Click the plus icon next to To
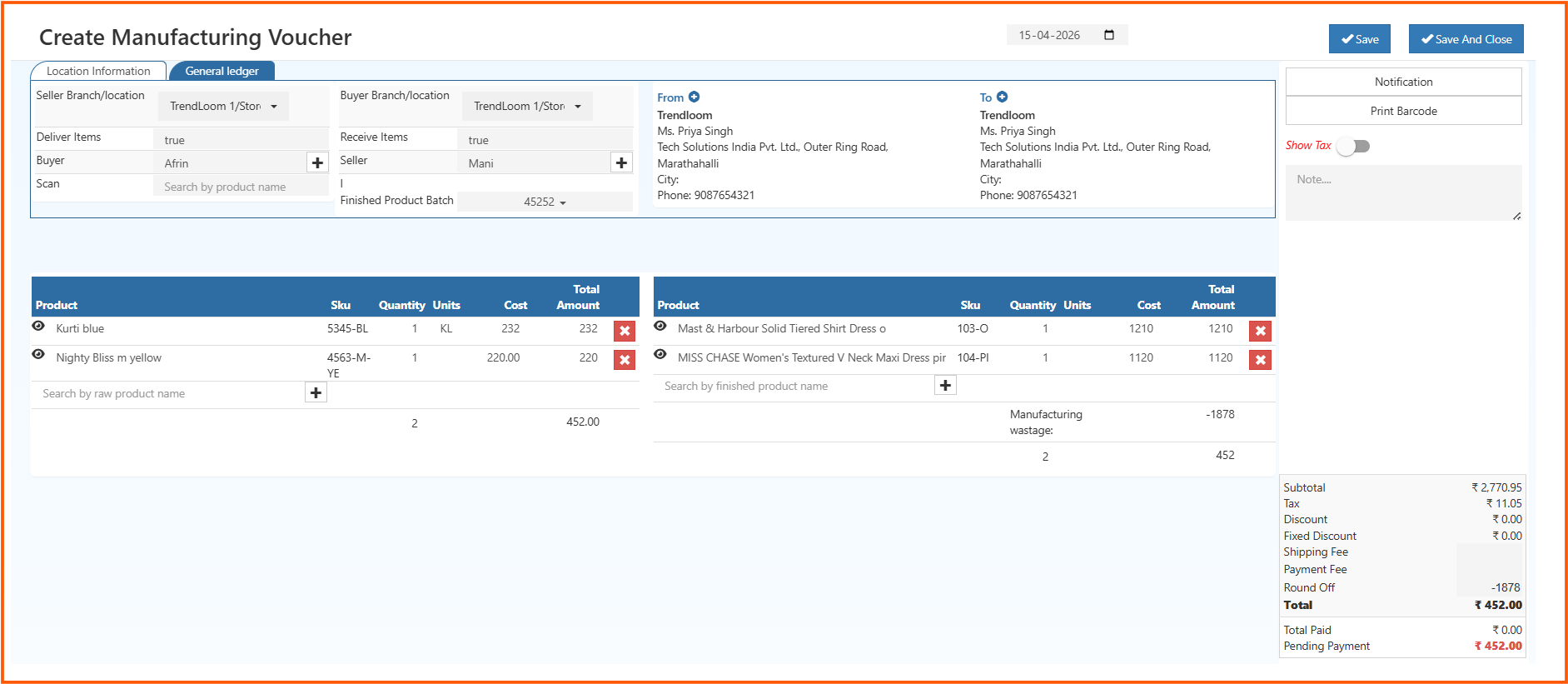This screenshot has height=684, width=1568. click(x=1002, y=97)
